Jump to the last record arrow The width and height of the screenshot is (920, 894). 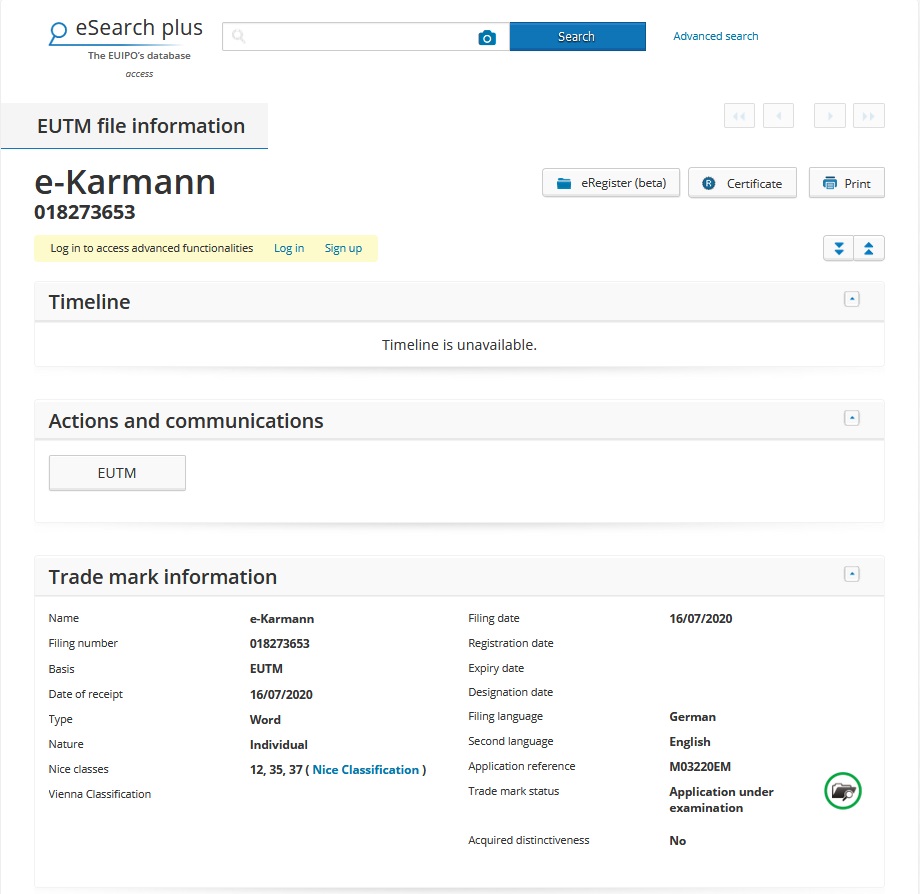tap(869, 116)
